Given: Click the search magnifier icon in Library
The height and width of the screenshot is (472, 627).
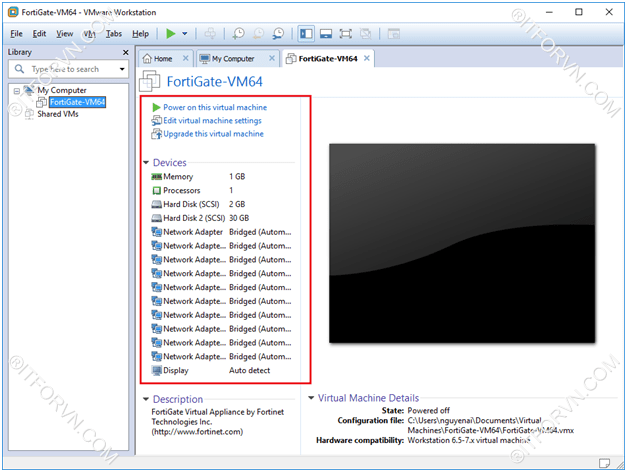Looking at the screenshot, I should 19,69.
